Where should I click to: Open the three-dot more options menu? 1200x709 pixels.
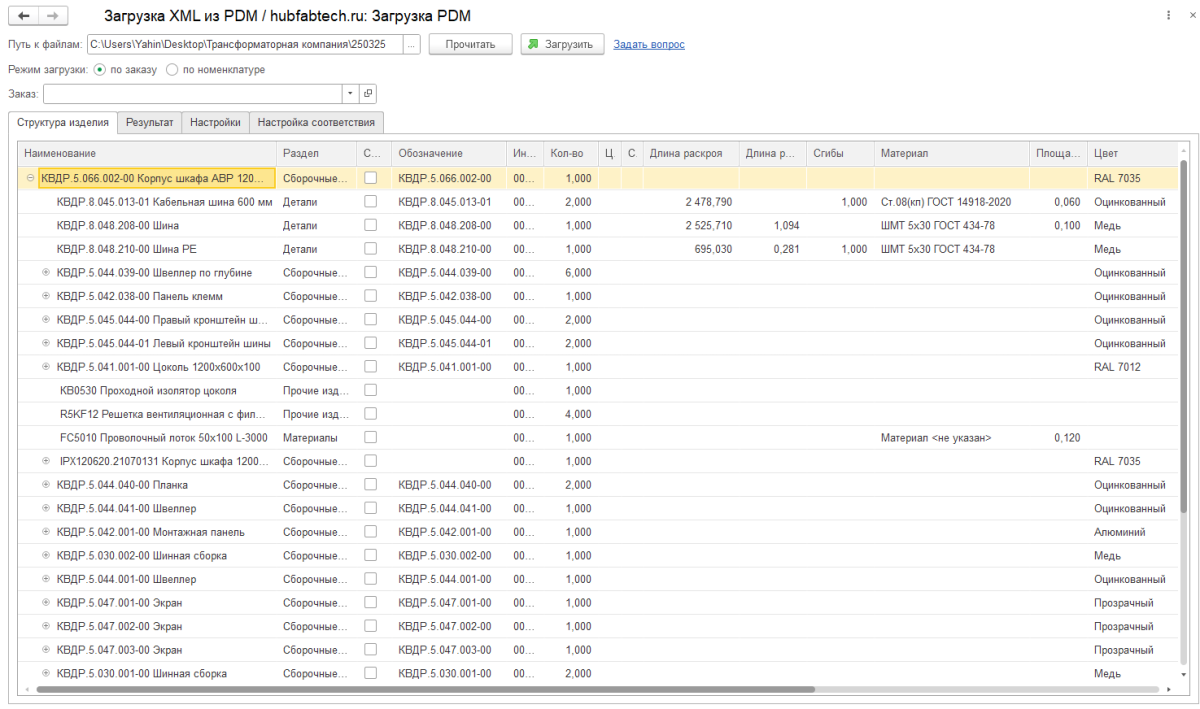coord(1169,17)
